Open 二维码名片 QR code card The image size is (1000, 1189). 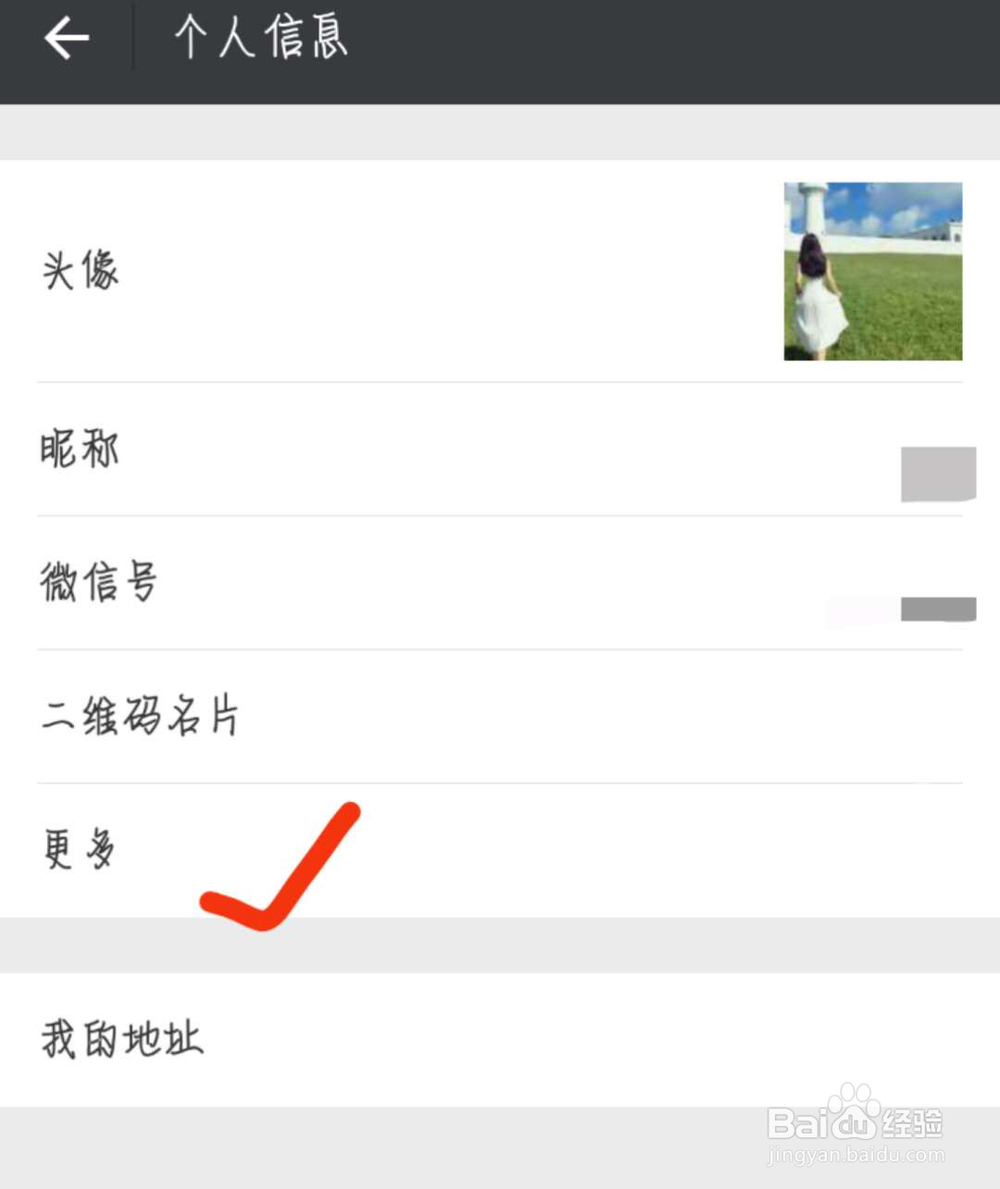500,716
